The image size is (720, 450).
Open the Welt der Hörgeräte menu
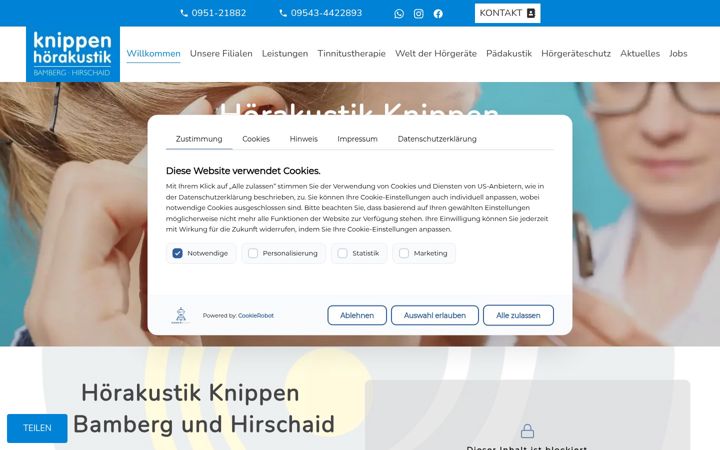point(436,54)
